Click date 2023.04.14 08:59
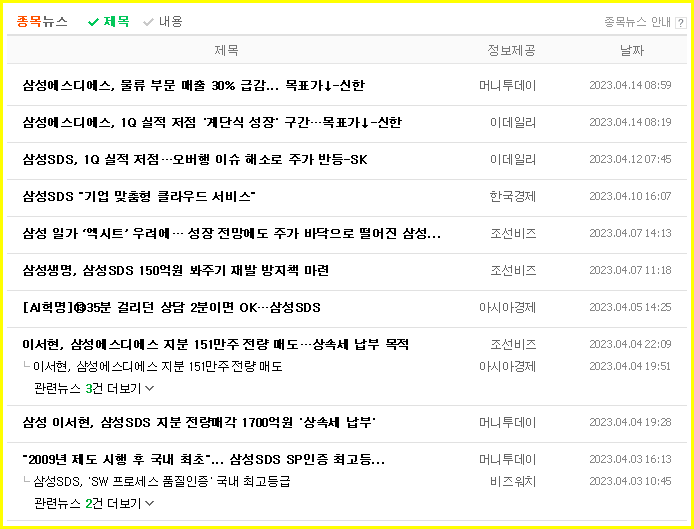The image size is (694, 529). coord(630,85)
